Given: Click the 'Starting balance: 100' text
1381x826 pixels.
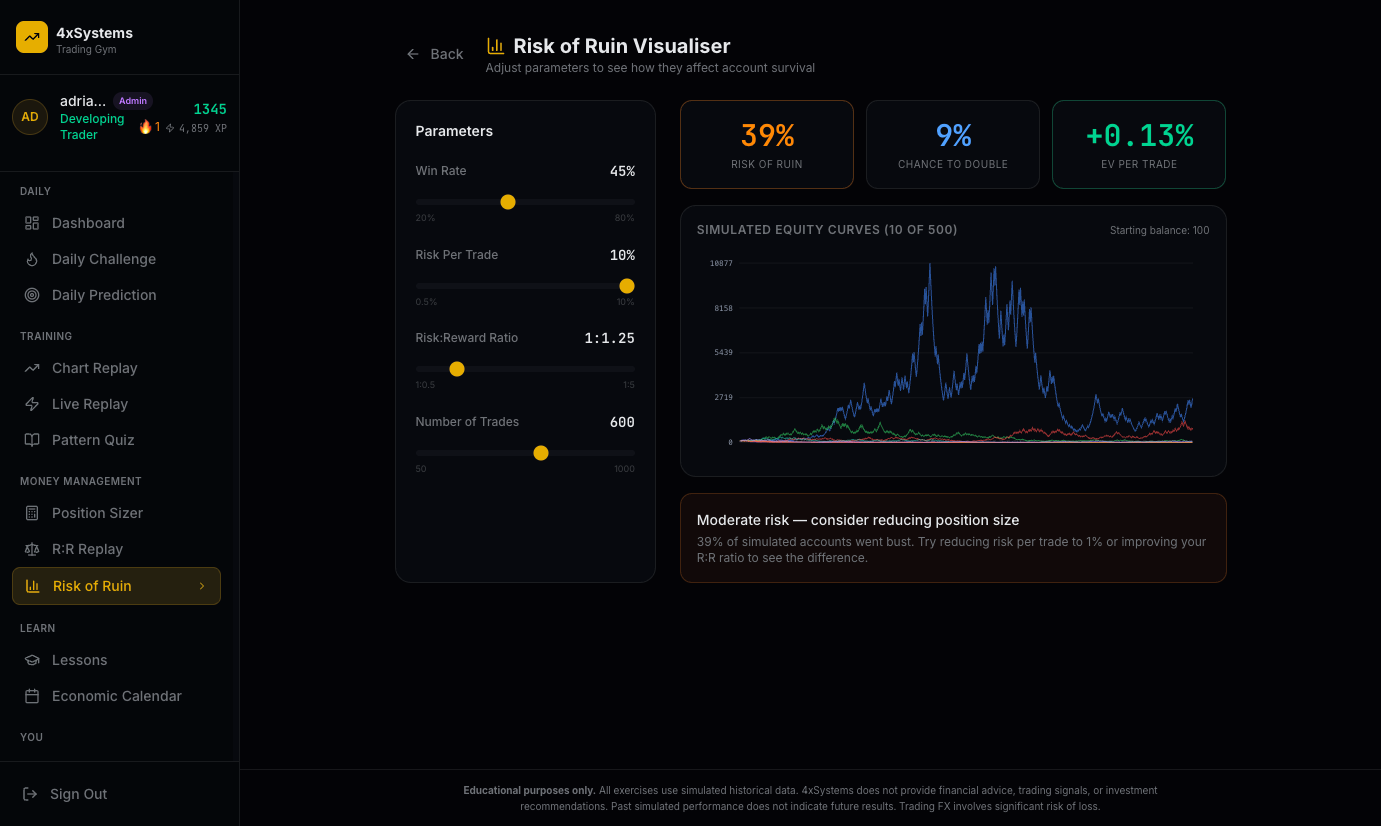Looking at the screenshot, I should (1159, 230).
